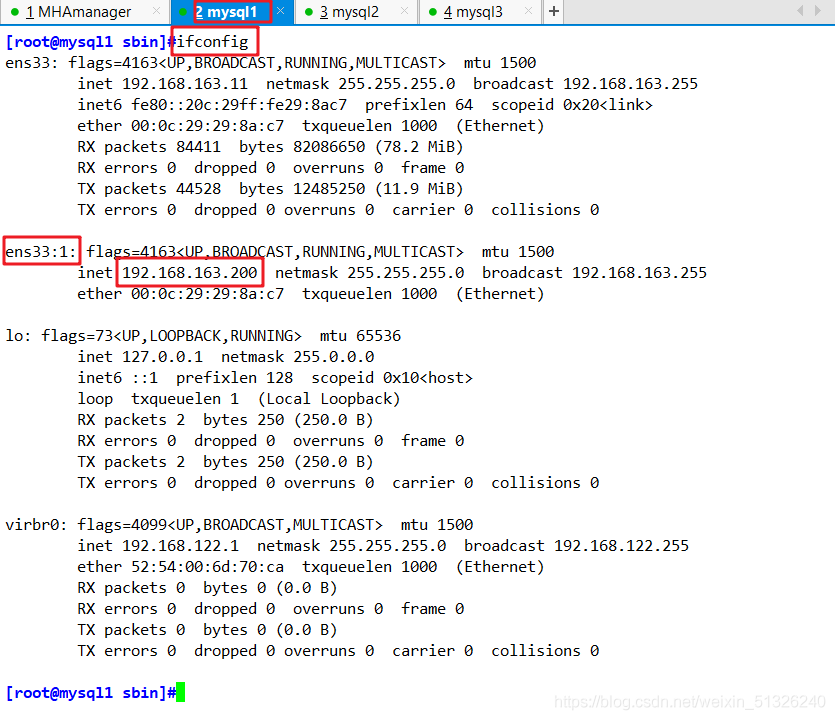Viewport: 835px width, 720px height.
Task: Click the green status dot on mysql3 tab
Action: tap(432, 12)
